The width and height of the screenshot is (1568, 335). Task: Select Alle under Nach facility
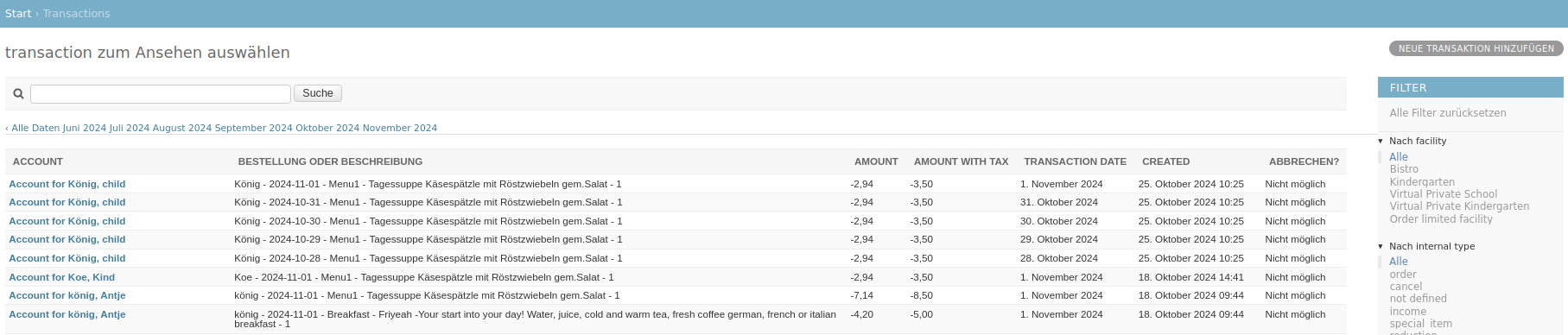(x=1399, y=157)
